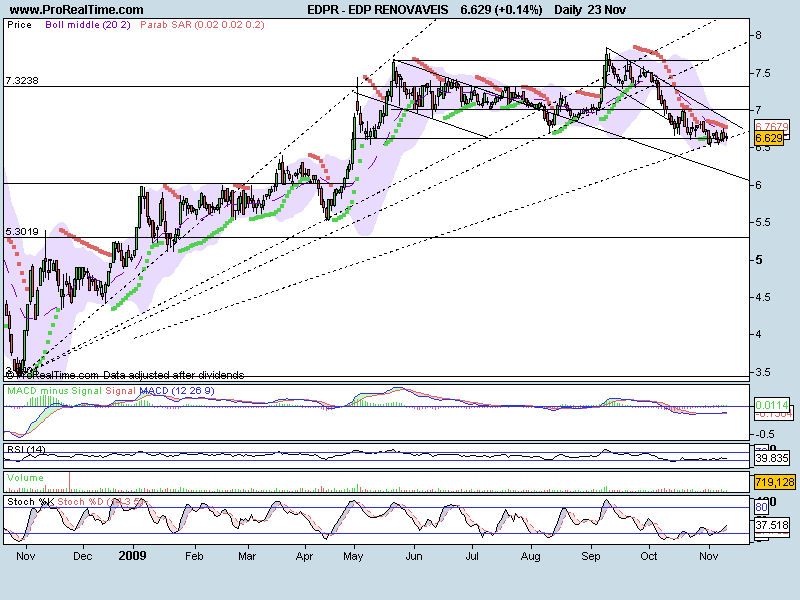Click the 4 tick on the price axis
800x600 pixels.
pos(759,334)
